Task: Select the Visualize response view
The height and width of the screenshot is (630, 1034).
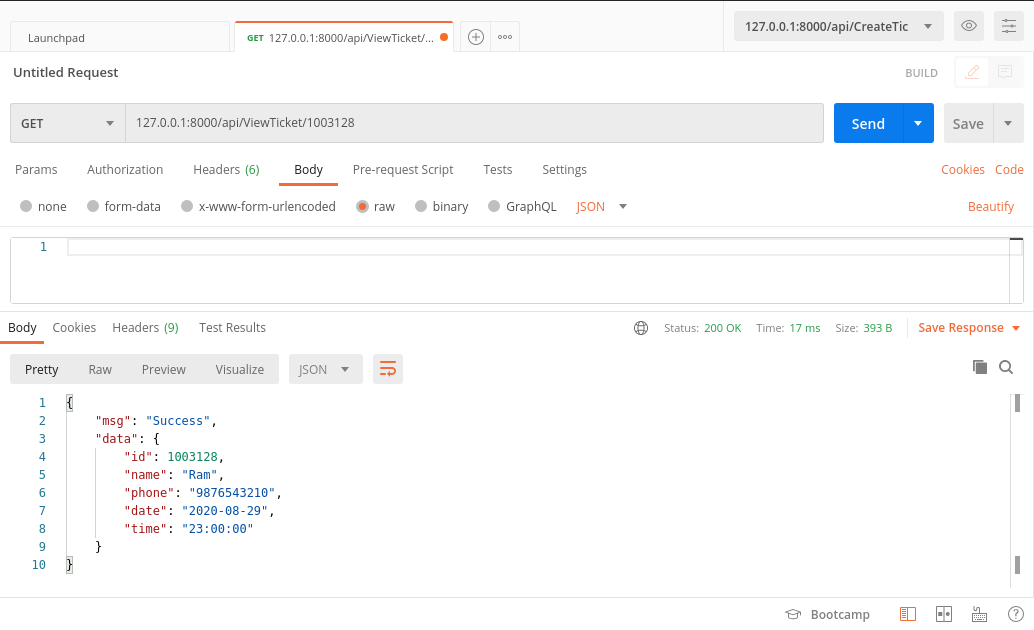Action: tap(239, 369)
